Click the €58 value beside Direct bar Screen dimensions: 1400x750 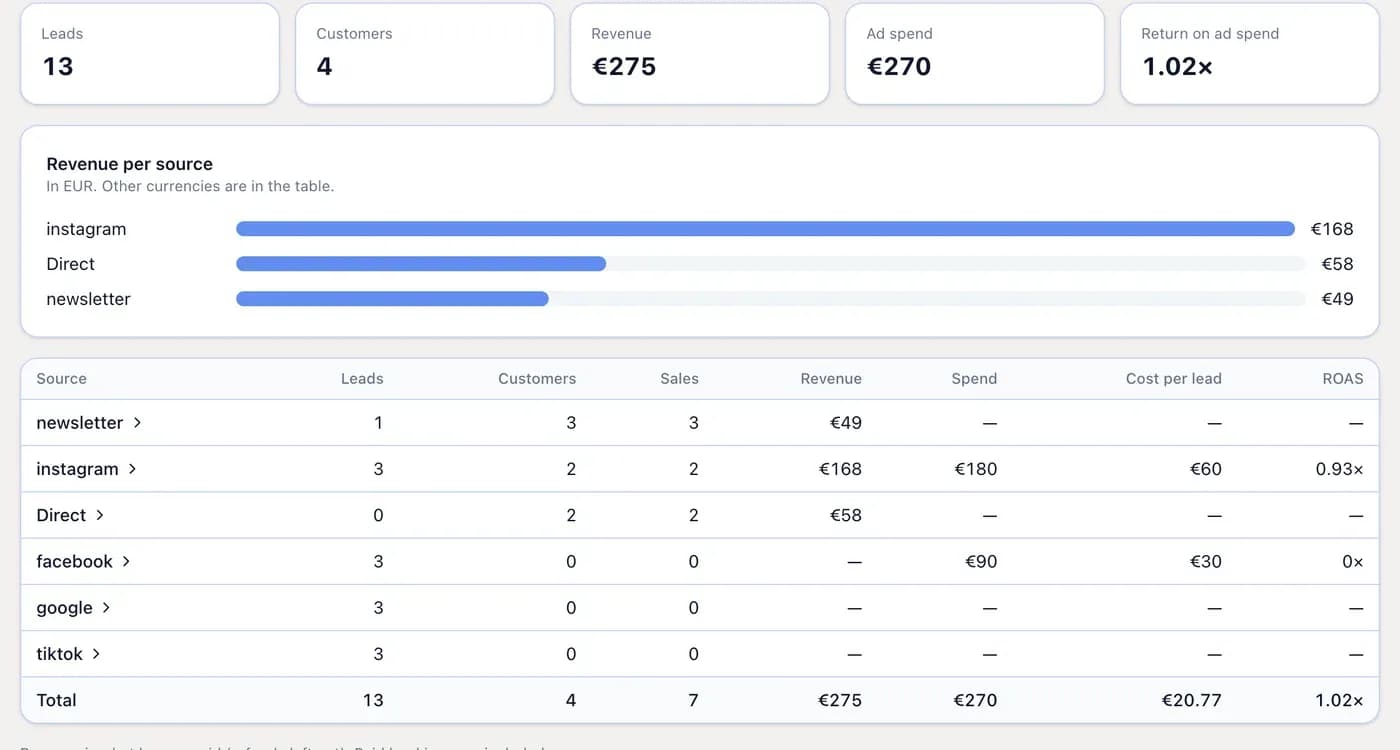click(1337, 264)
